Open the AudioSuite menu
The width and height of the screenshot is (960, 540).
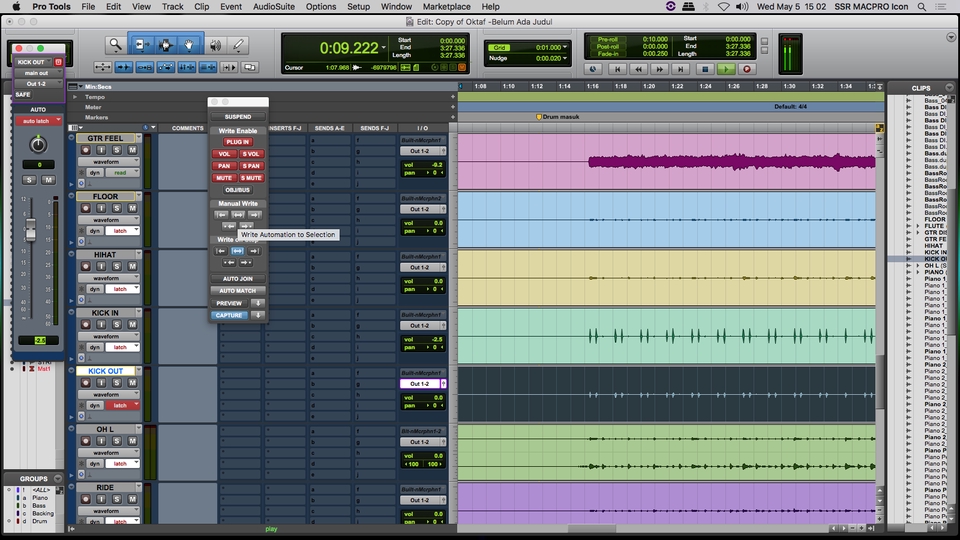pyautogui.click(x=274, y=7)
